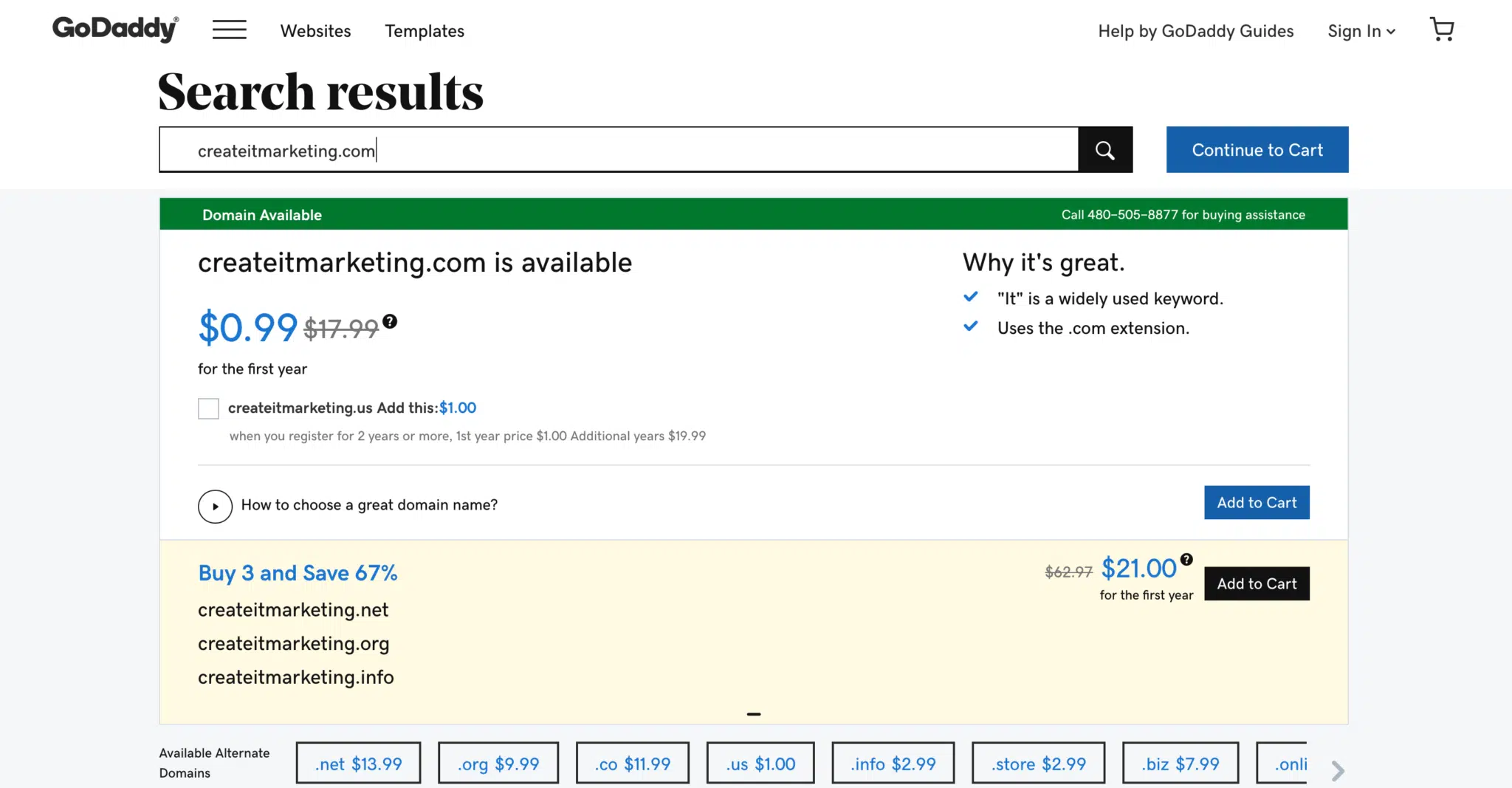This screenshot has height=788, width=1512.
Task: Advance alternate domains with right chevron
Action: [1338, 771]
